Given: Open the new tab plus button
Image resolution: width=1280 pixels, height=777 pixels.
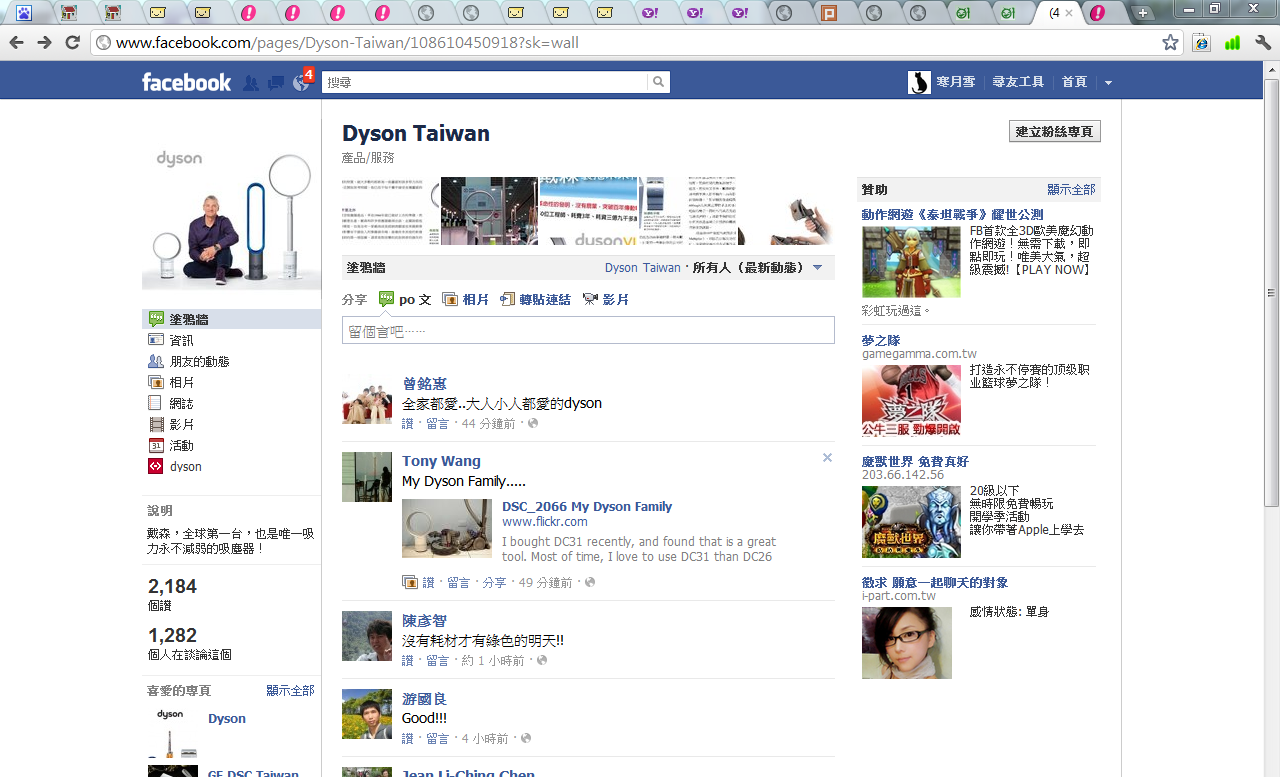Looking at the screenshot, I should coord(1143,13).
